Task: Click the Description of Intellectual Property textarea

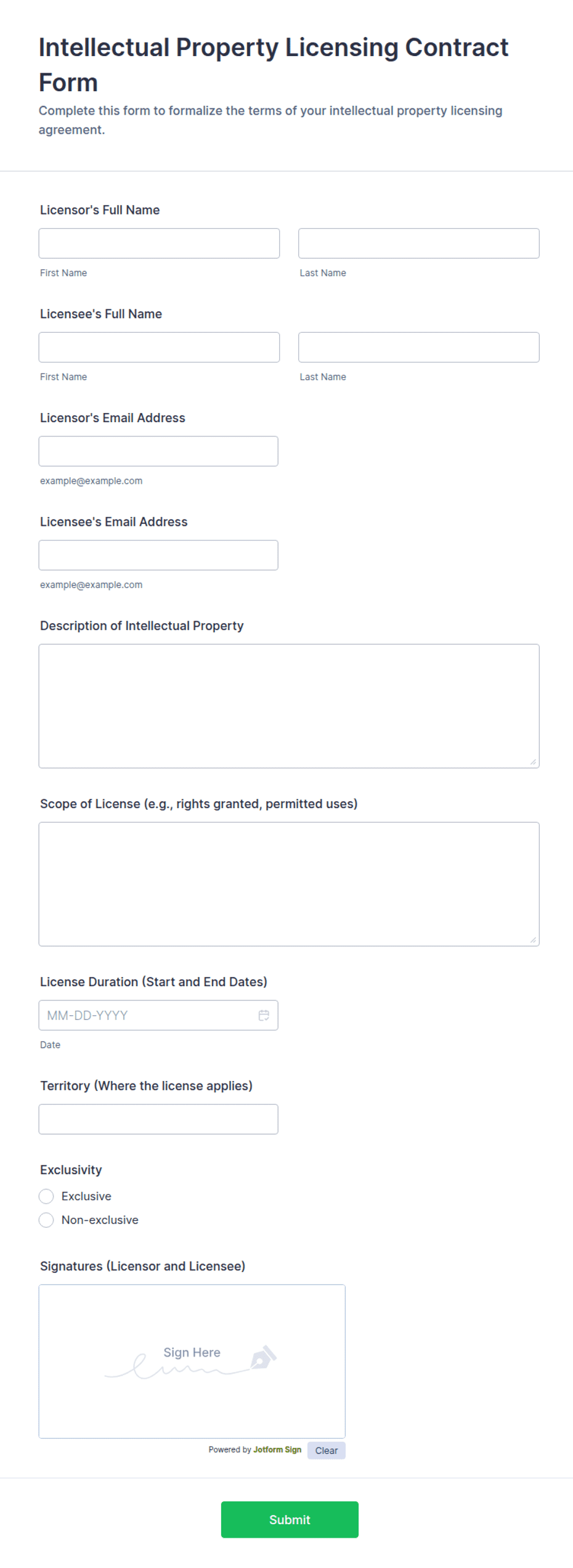Action: (289, 706)
